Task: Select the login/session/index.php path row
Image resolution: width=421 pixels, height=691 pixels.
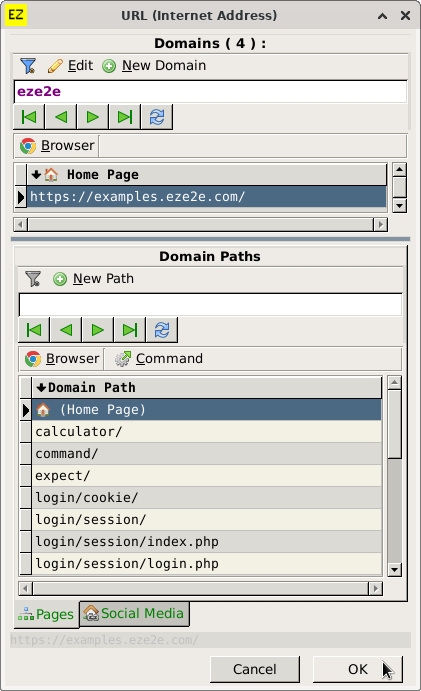Action: click(207, 542)
